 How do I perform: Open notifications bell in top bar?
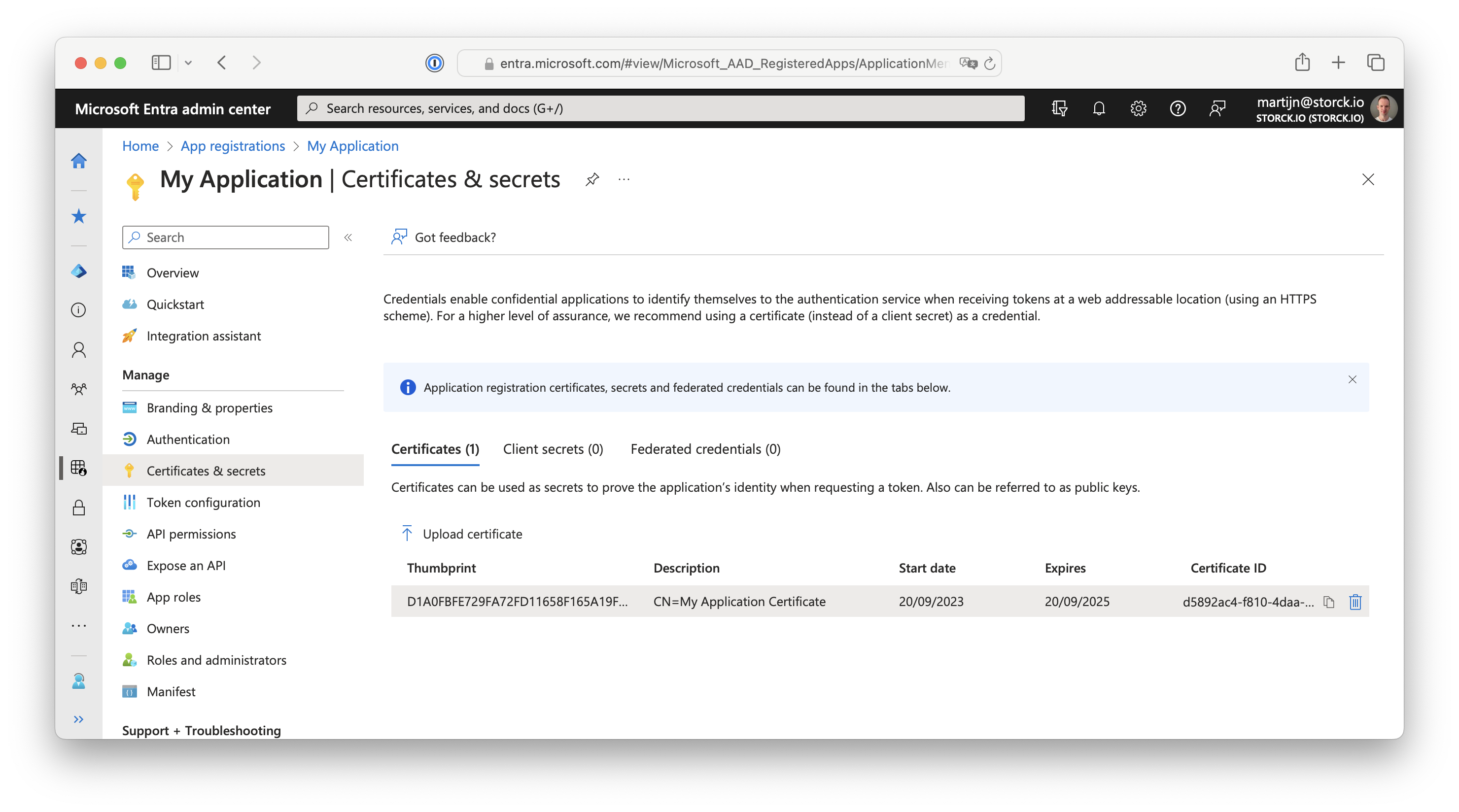1099,108
